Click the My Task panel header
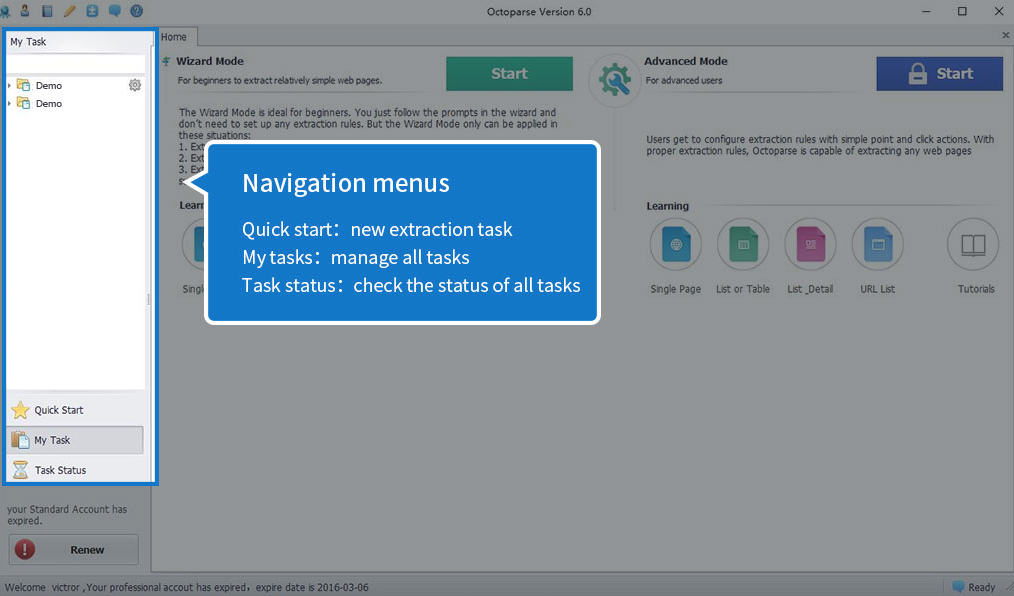 (76, 42)
